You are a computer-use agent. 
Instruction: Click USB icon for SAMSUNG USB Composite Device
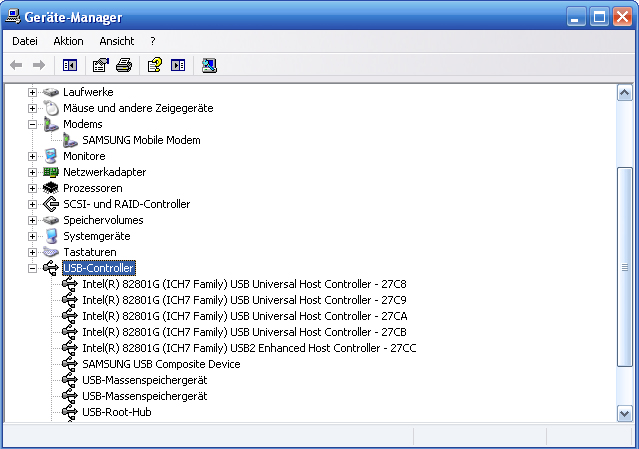tap(70, 364)
